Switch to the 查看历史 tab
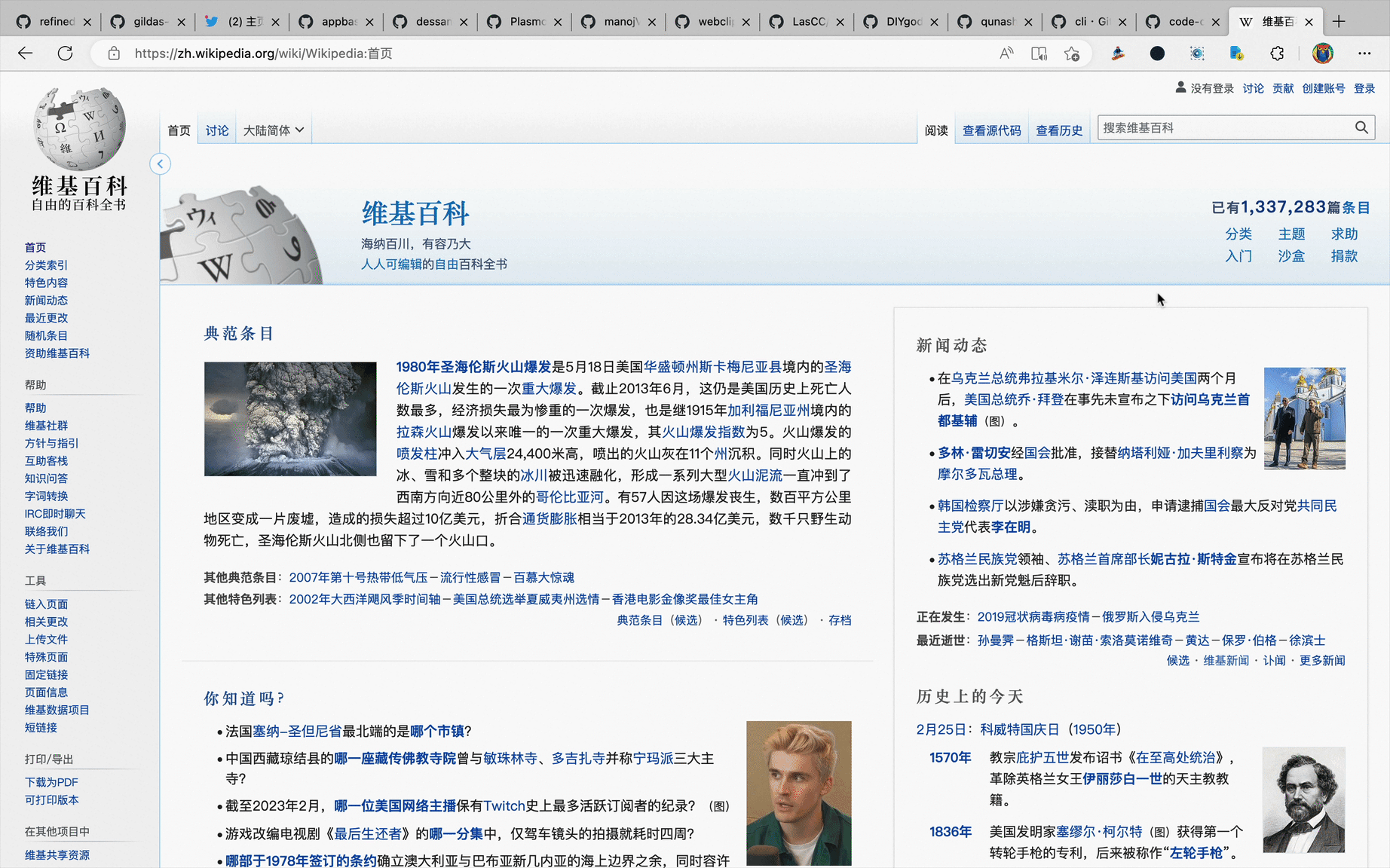Viewport: 1390px width, 868px height. [x=1058, y=130]
